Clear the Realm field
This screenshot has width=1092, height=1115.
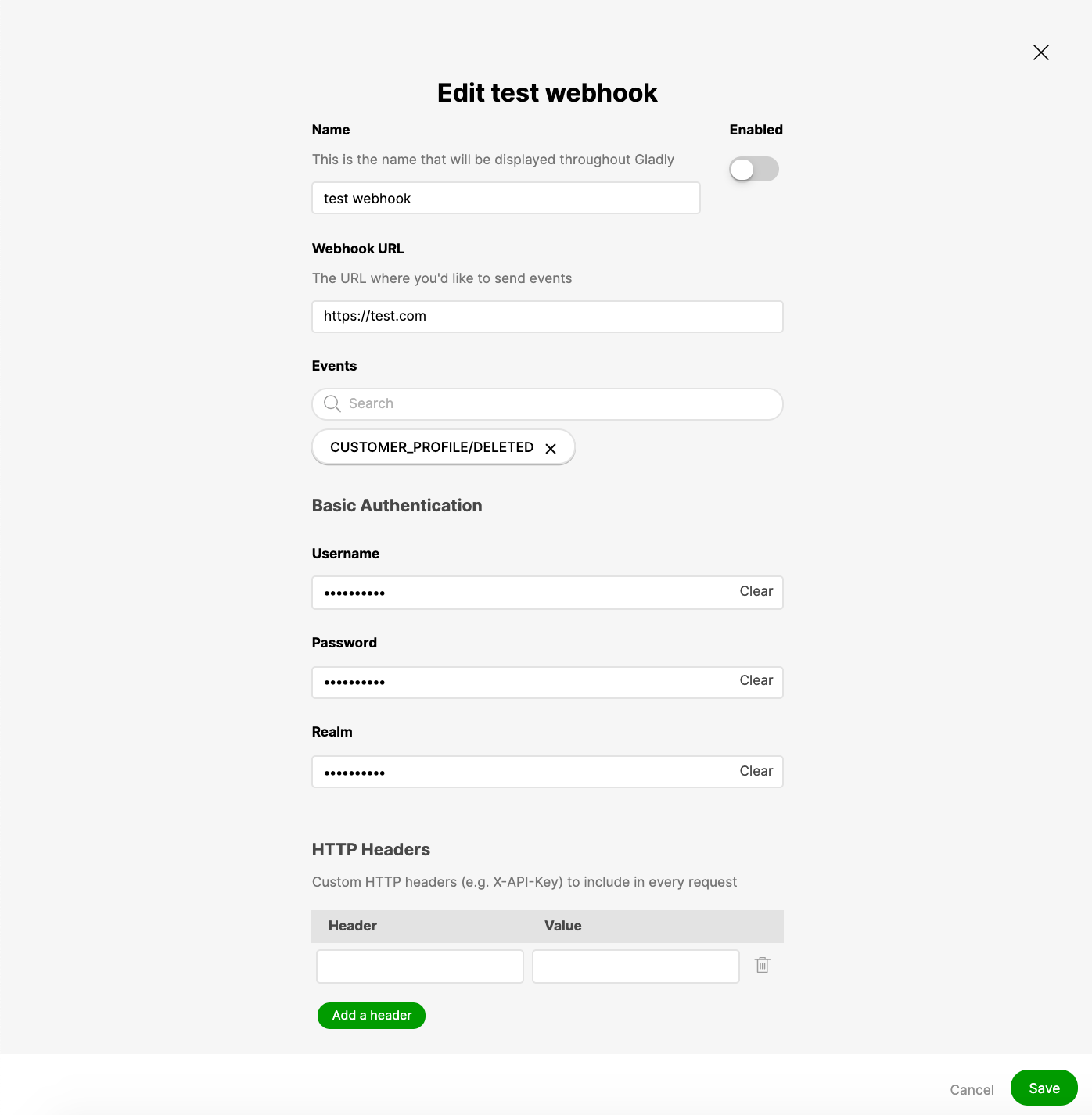756,772
